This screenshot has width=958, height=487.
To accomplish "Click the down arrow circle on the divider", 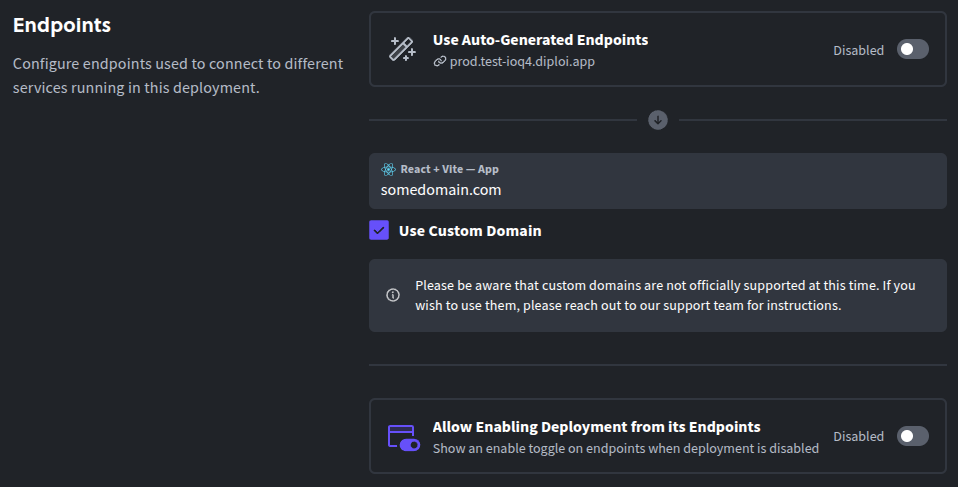I will tap(657, 120).
